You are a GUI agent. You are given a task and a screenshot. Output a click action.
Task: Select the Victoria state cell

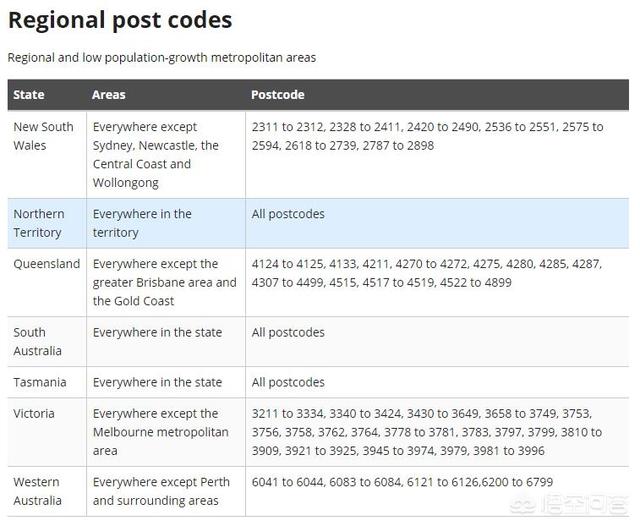pos(34,413)
